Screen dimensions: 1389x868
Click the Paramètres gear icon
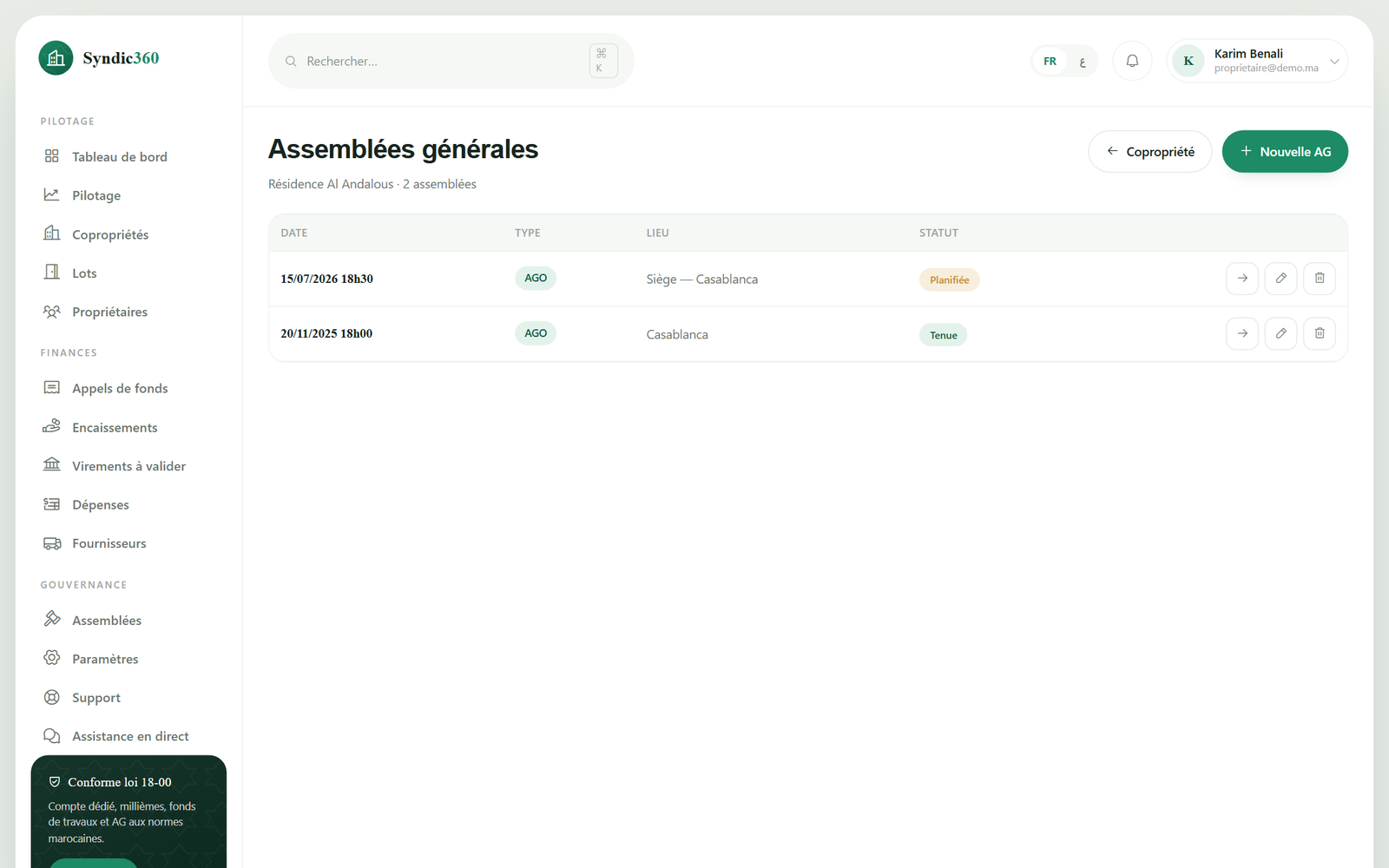52,658
